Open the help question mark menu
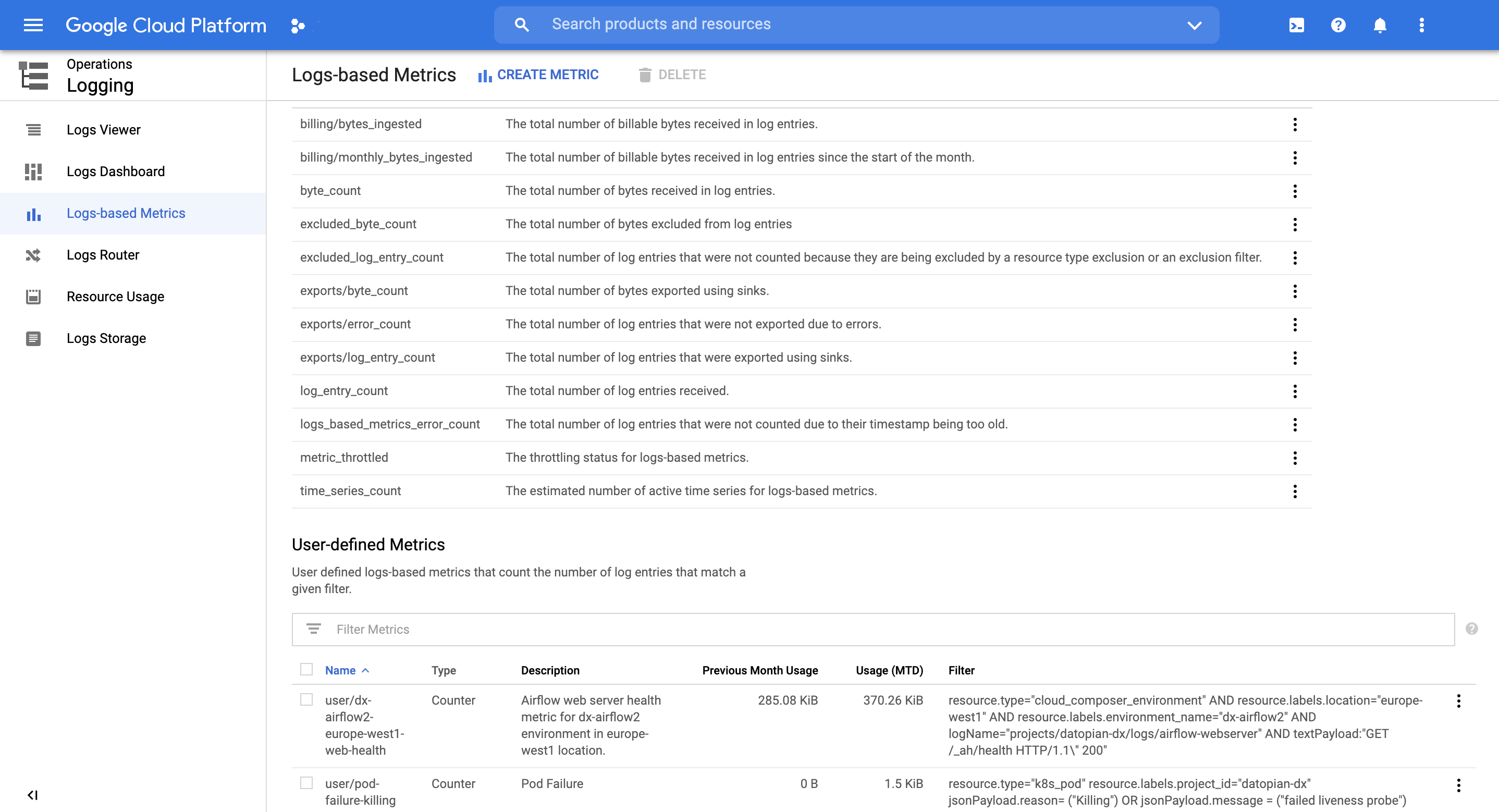 point(1338,25)
